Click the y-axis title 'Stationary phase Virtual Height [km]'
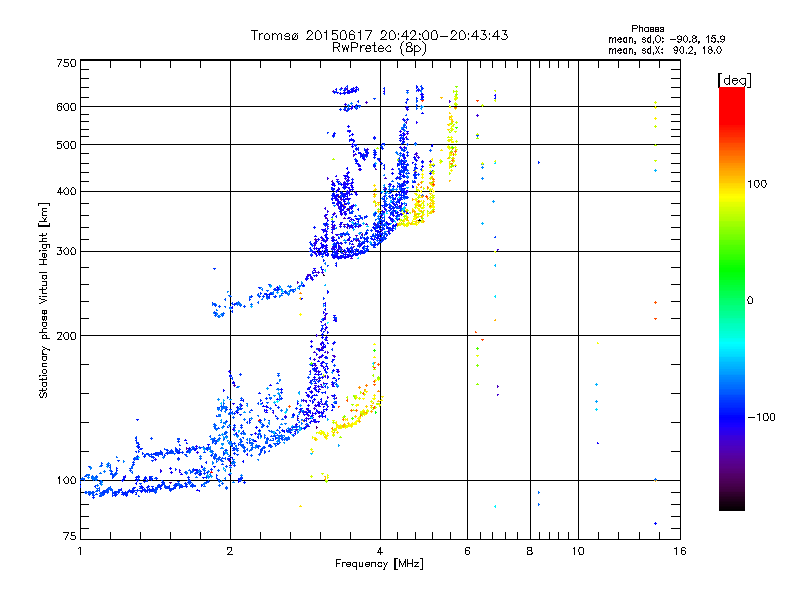The height and width of the screenshot is (600, 800). coord(43,300)
